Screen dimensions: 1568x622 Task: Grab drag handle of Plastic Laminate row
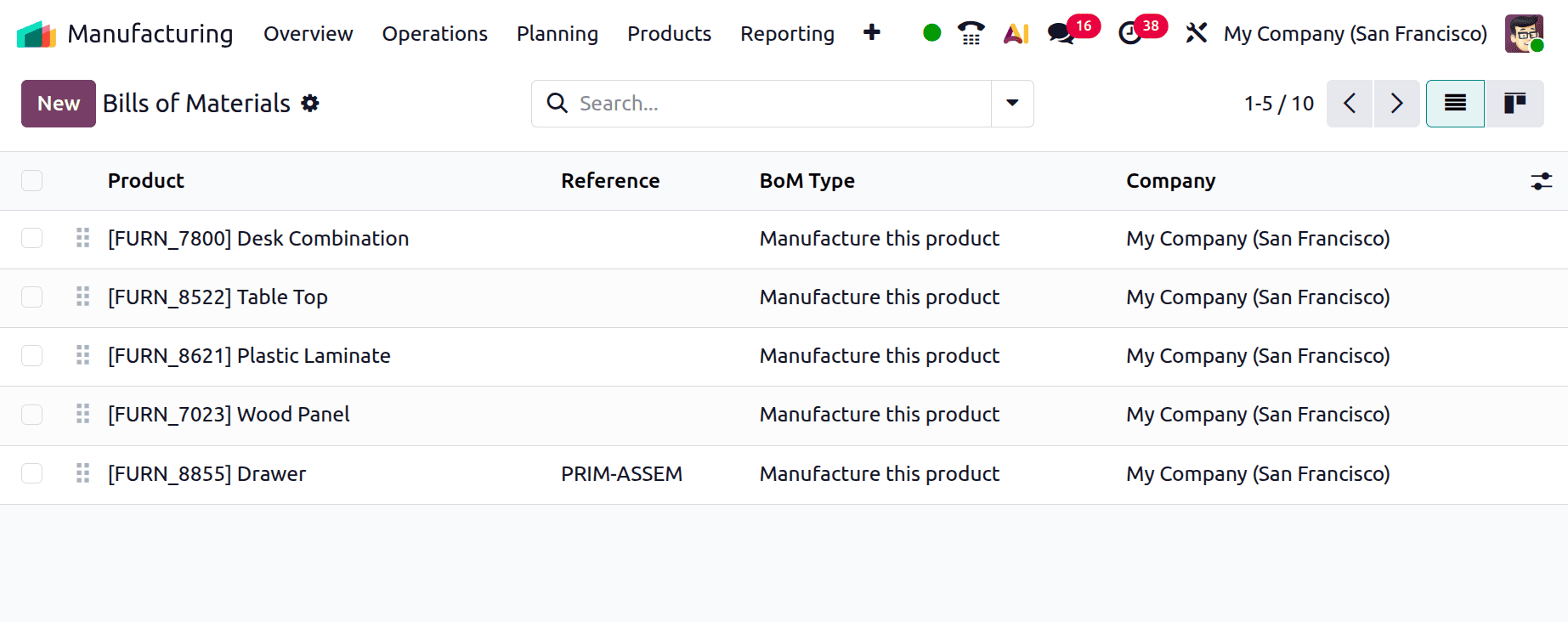click(x=82, y=355)
